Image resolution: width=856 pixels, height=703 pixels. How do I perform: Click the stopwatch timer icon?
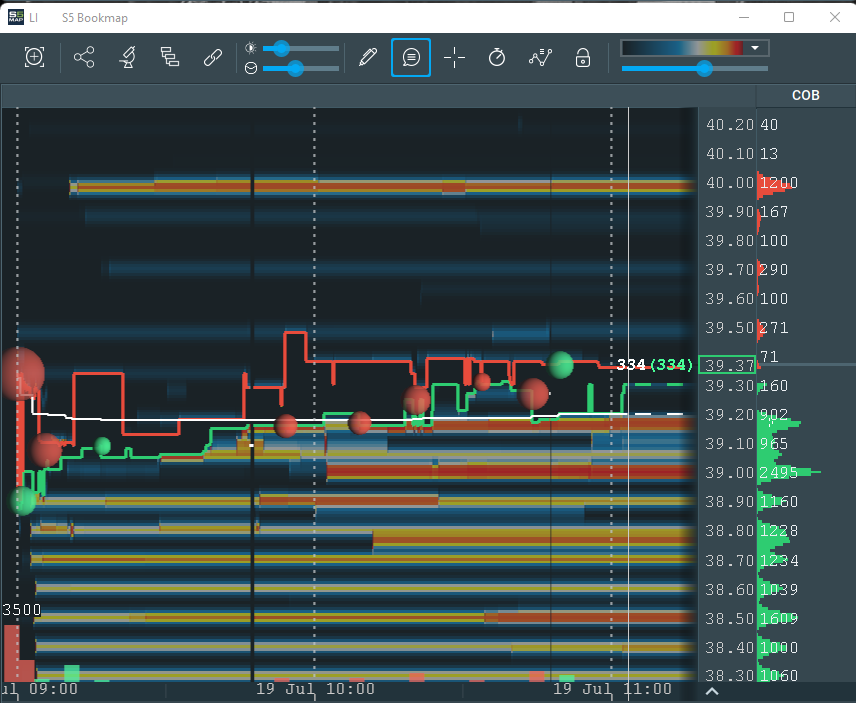497,57
